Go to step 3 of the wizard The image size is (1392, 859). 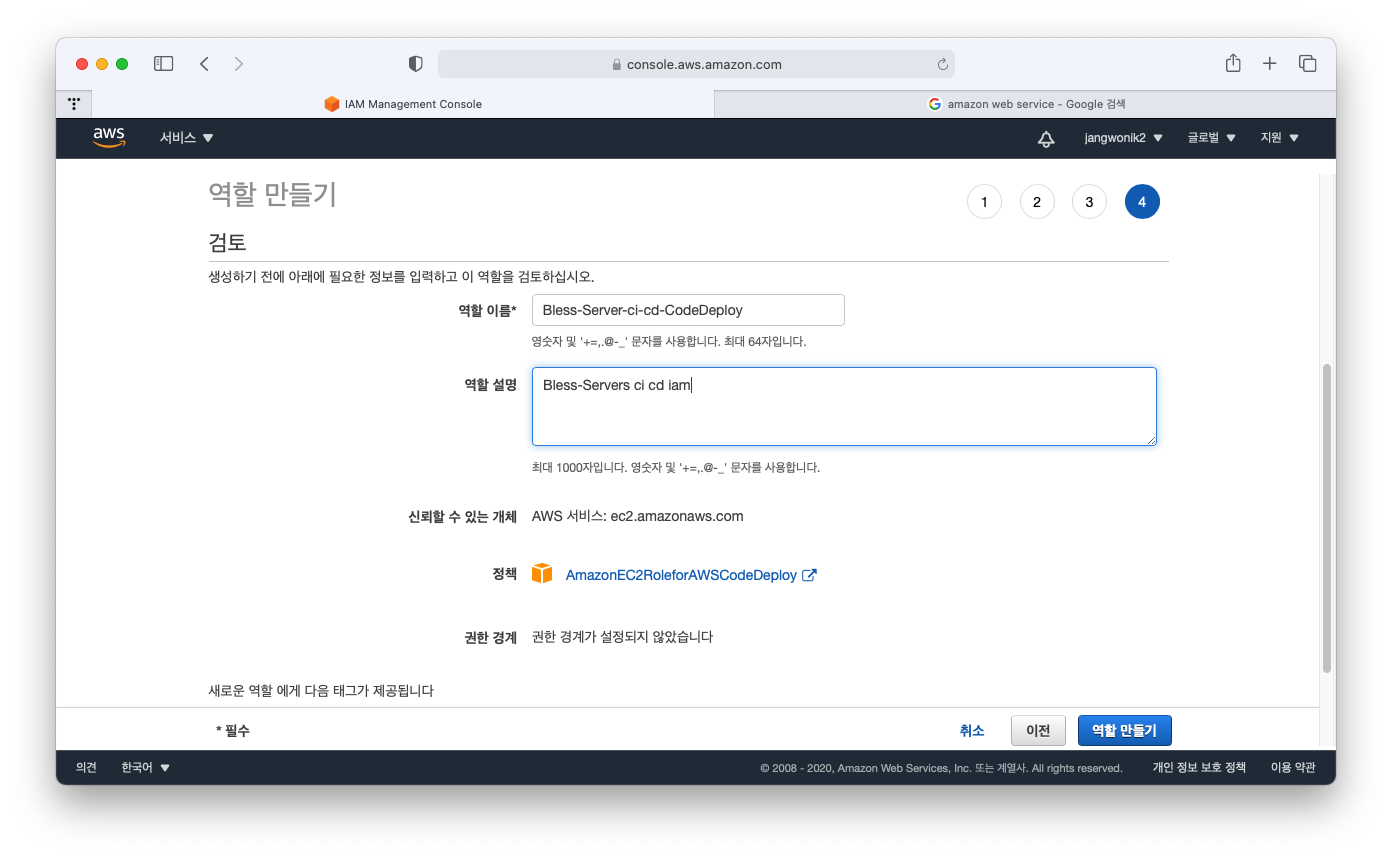pos(1089,202)
